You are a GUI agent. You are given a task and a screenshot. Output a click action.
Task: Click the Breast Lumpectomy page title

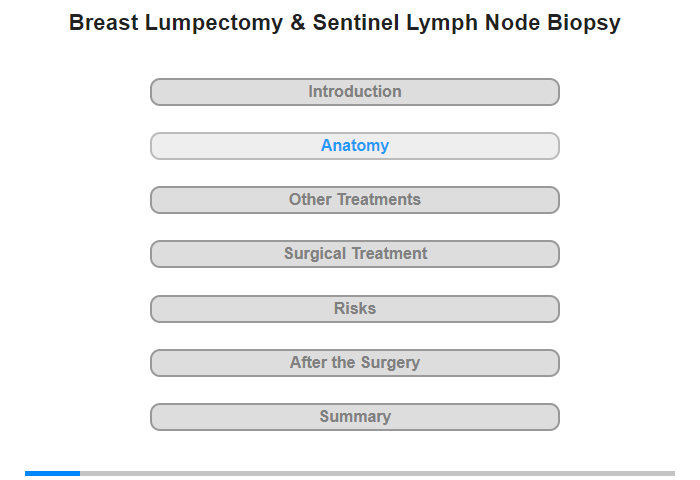344,23
